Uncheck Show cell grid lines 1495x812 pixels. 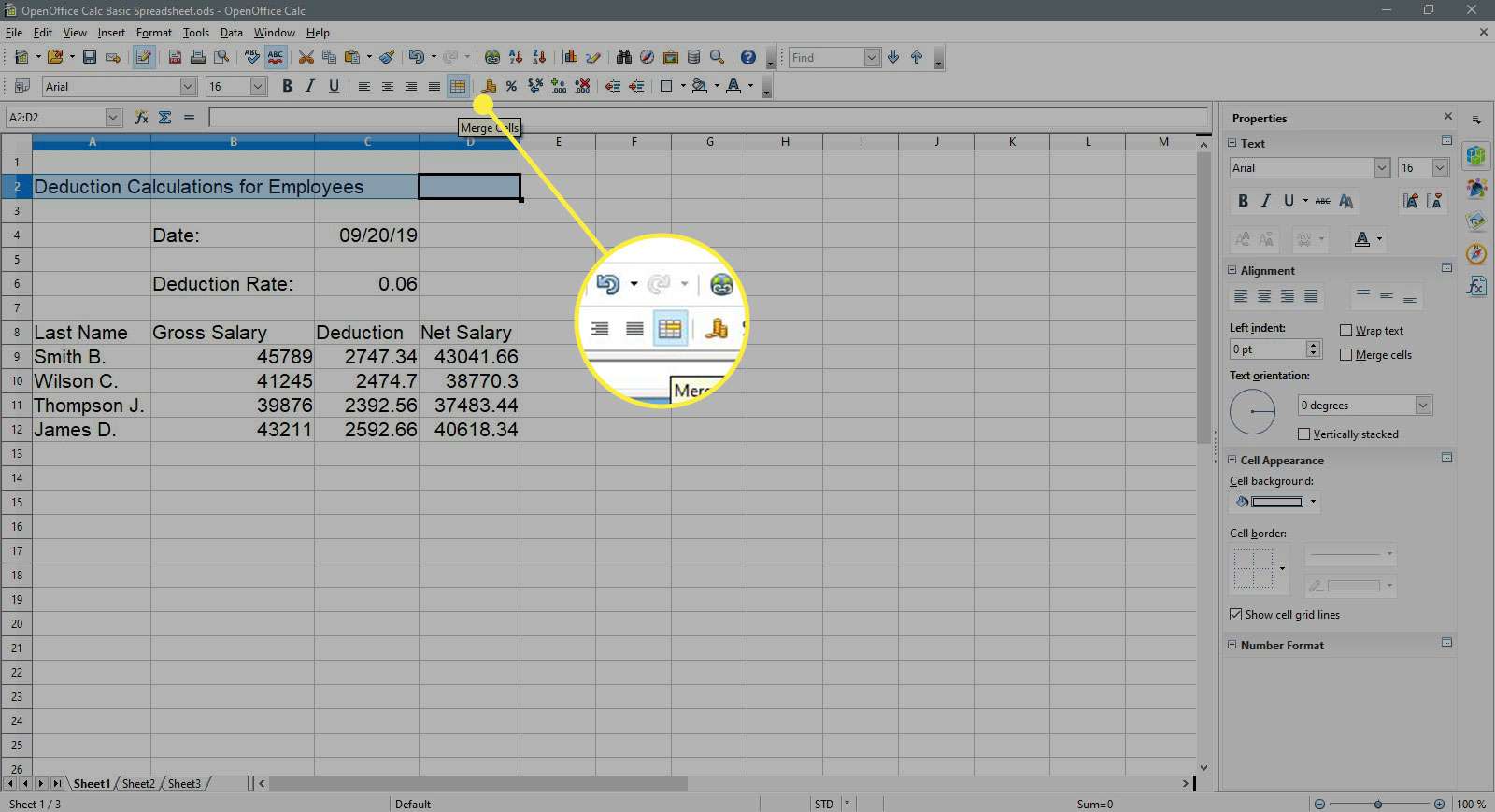[x=1236, y=615]
